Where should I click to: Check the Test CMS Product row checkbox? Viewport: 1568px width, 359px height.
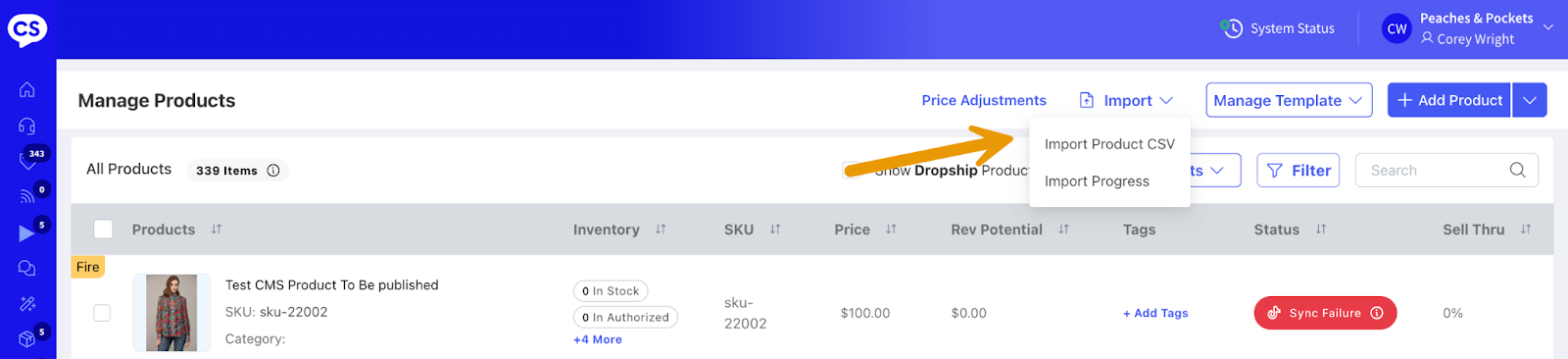(102, 313)
